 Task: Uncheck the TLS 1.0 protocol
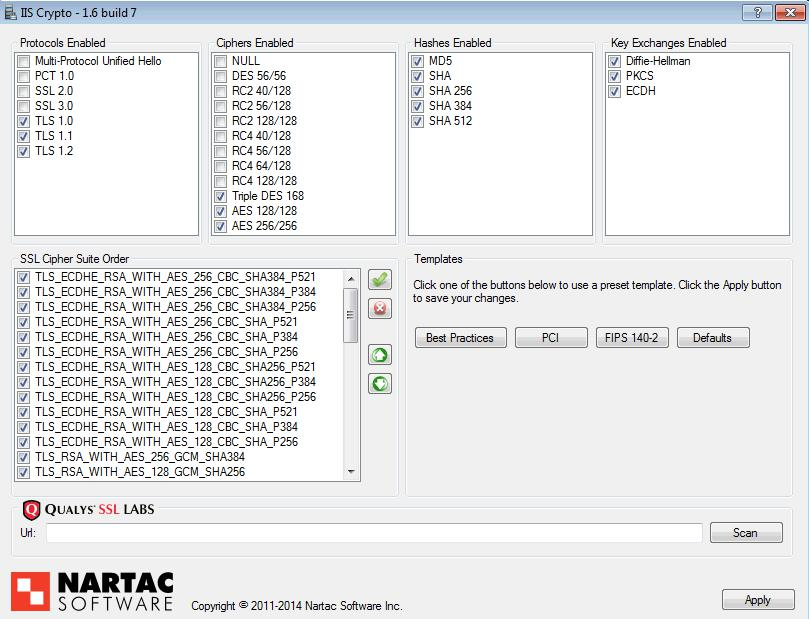coord(24,121)
